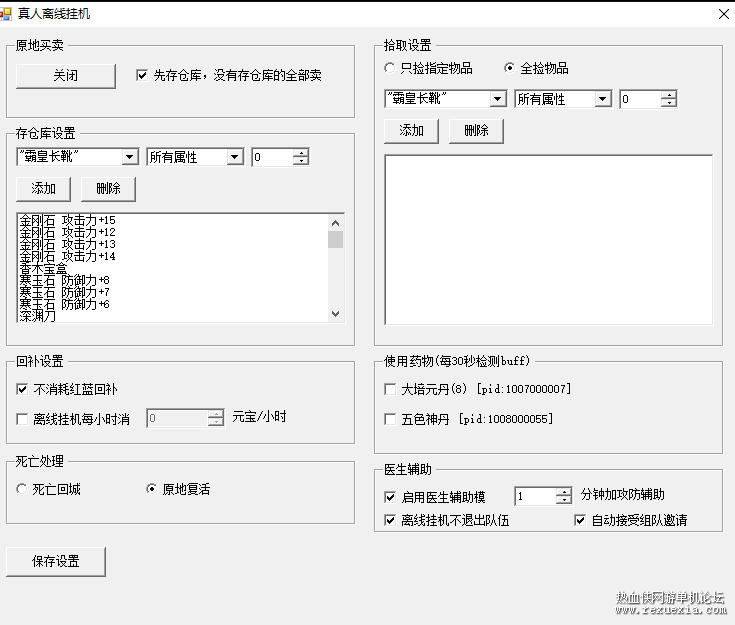735x625 pixels.
Task: Increase 元宝/小时 stepper value
Action: [x=215, y=414]
